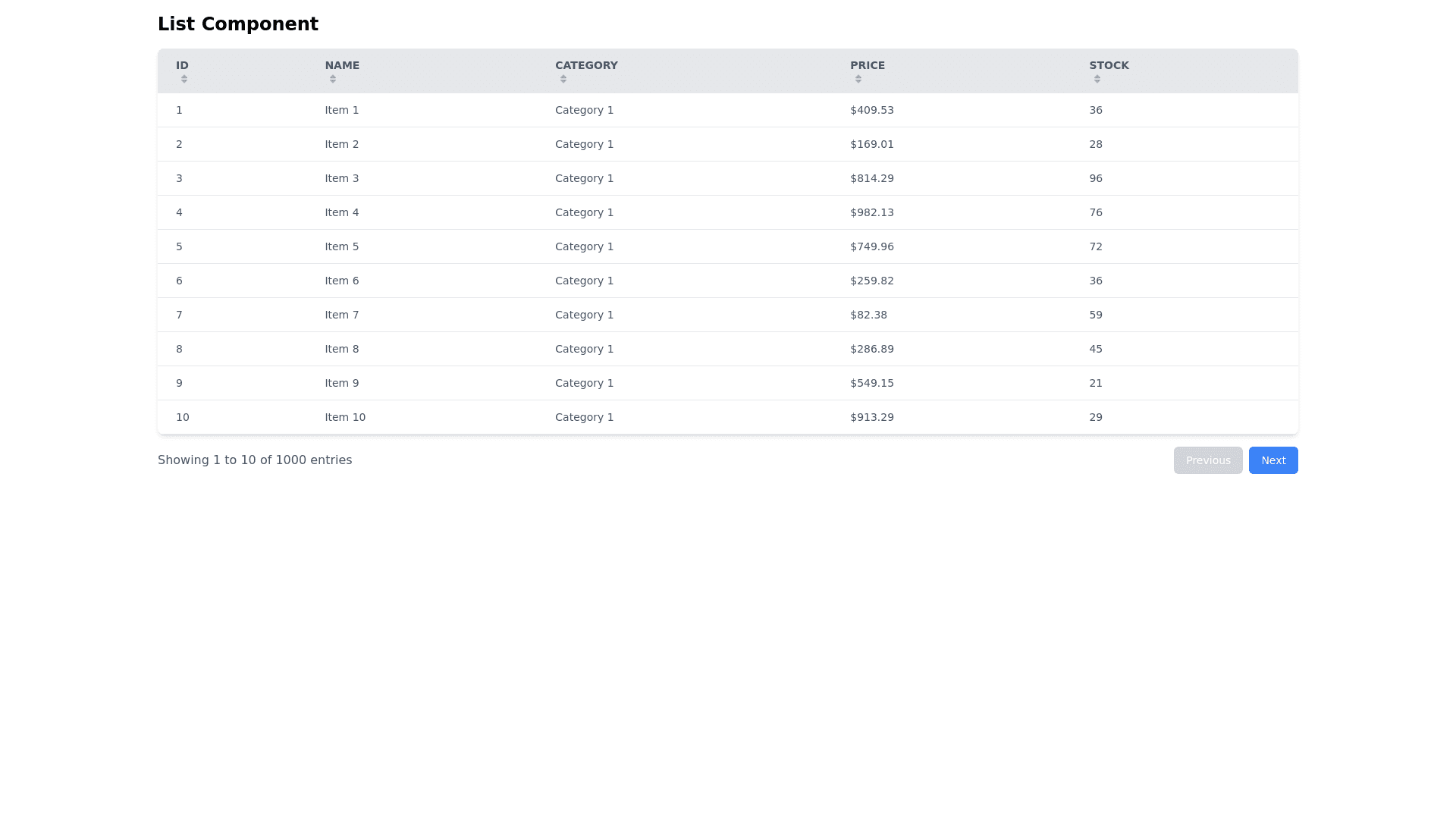Image resolution: width=1456 pixels, height=819 pixels.
Task: Click the CATEGORY column header label
Action: [x=585, y=65]
